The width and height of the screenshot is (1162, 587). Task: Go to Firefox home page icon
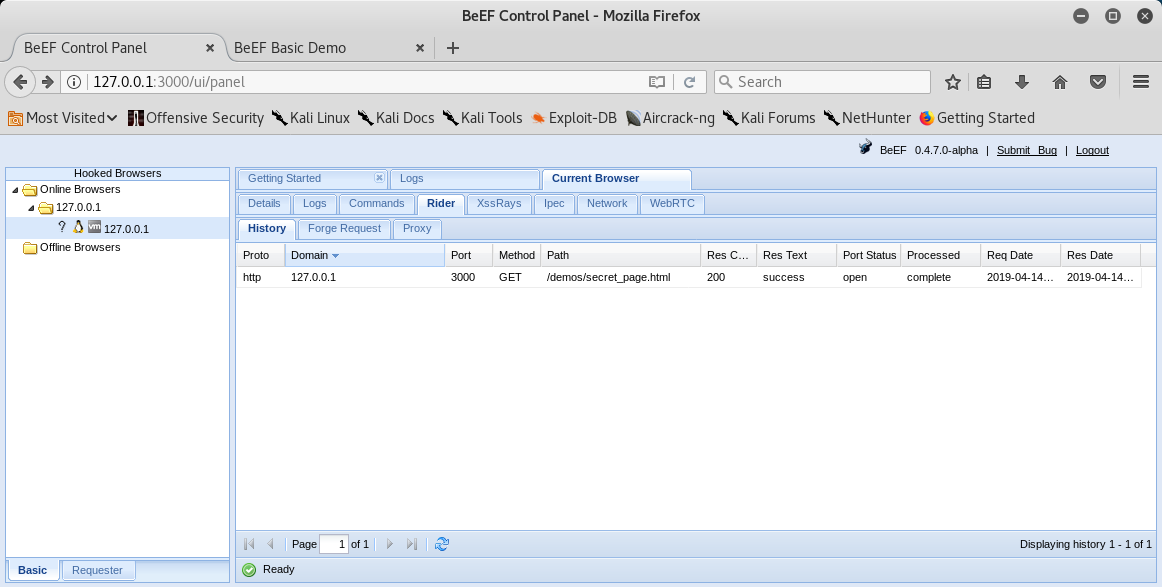point(1060,82)
